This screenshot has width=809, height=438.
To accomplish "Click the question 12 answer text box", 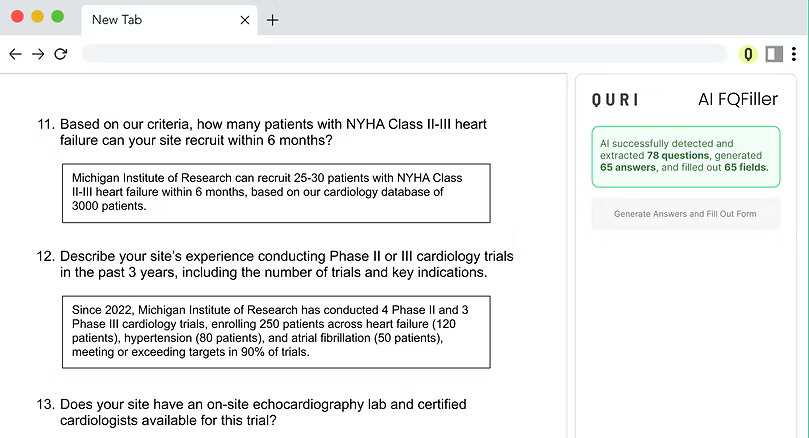I will 275,331.
